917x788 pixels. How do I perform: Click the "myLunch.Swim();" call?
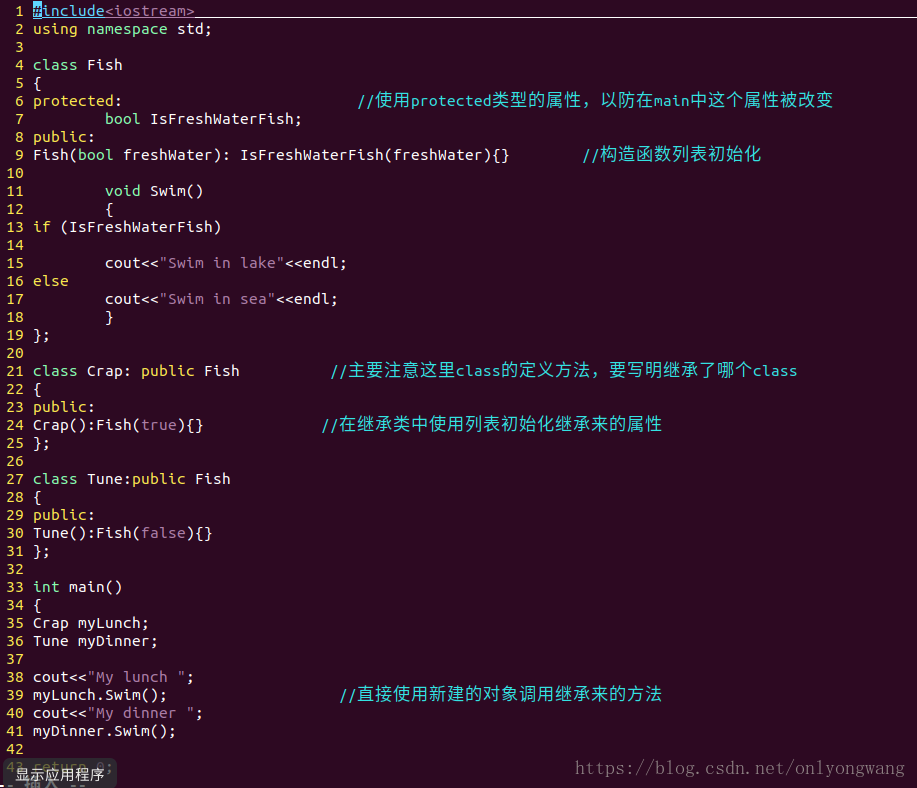pyautogui.click(x=100, y=695)
